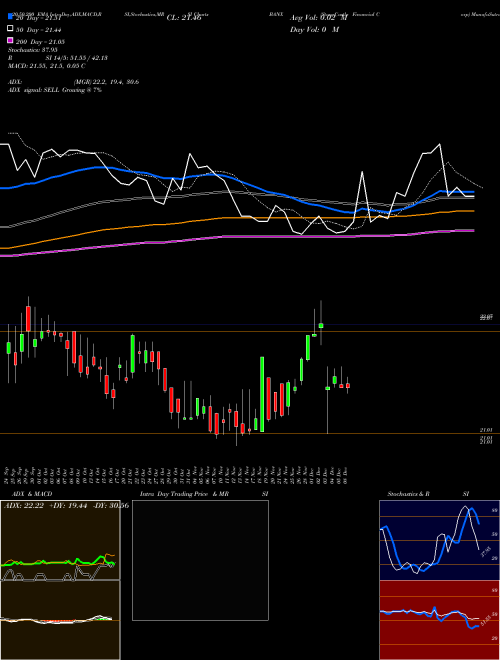This screenshot has width=500, height=660.
Task: Click the 'Stochastics & R' panel title
Action: 408,494
